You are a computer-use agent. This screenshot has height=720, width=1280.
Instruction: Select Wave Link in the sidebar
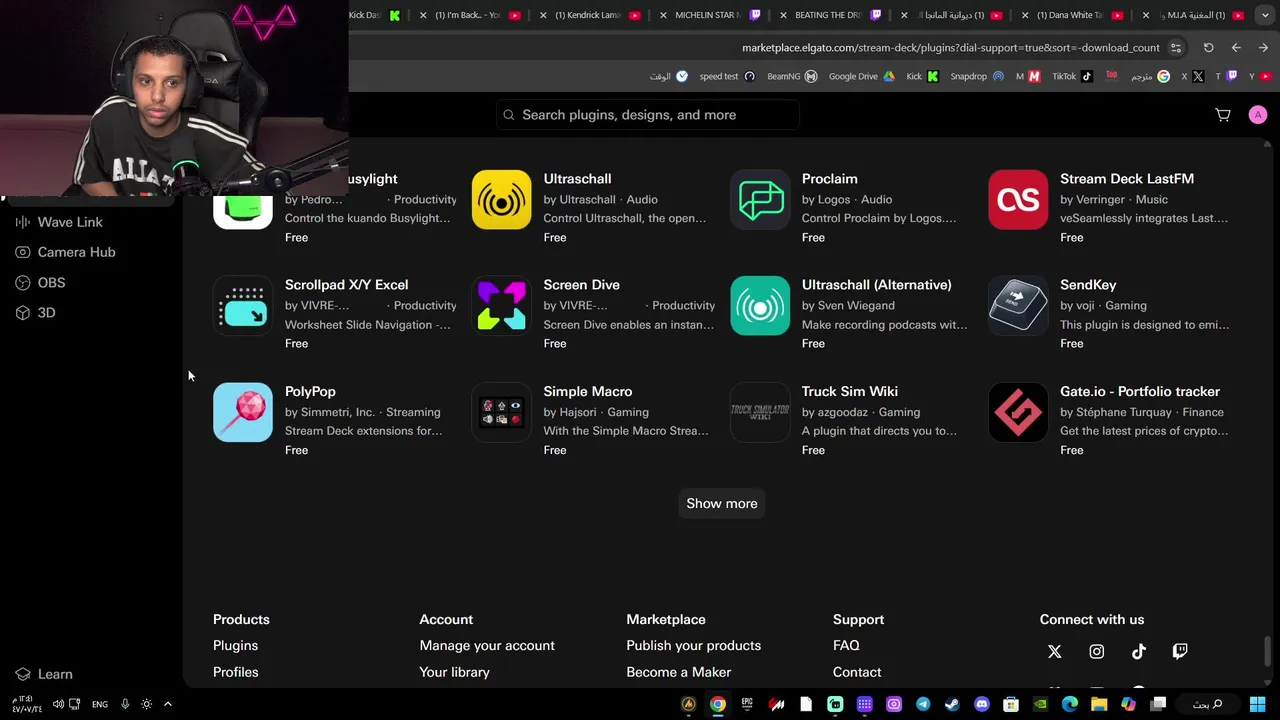click(59, 222)
